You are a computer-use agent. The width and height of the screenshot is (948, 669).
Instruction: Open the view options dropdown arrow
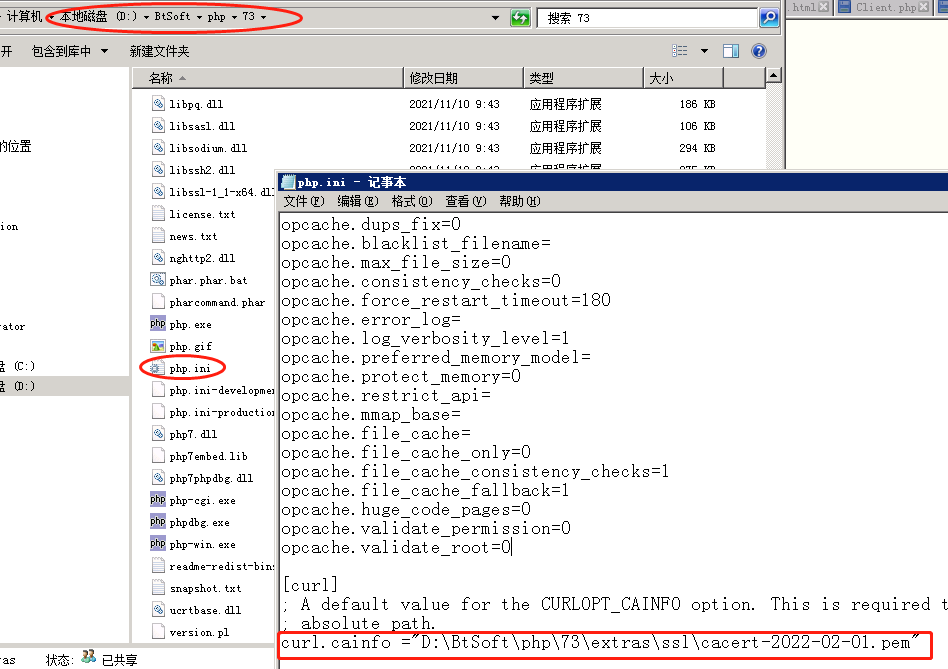(x=704, y=51)
